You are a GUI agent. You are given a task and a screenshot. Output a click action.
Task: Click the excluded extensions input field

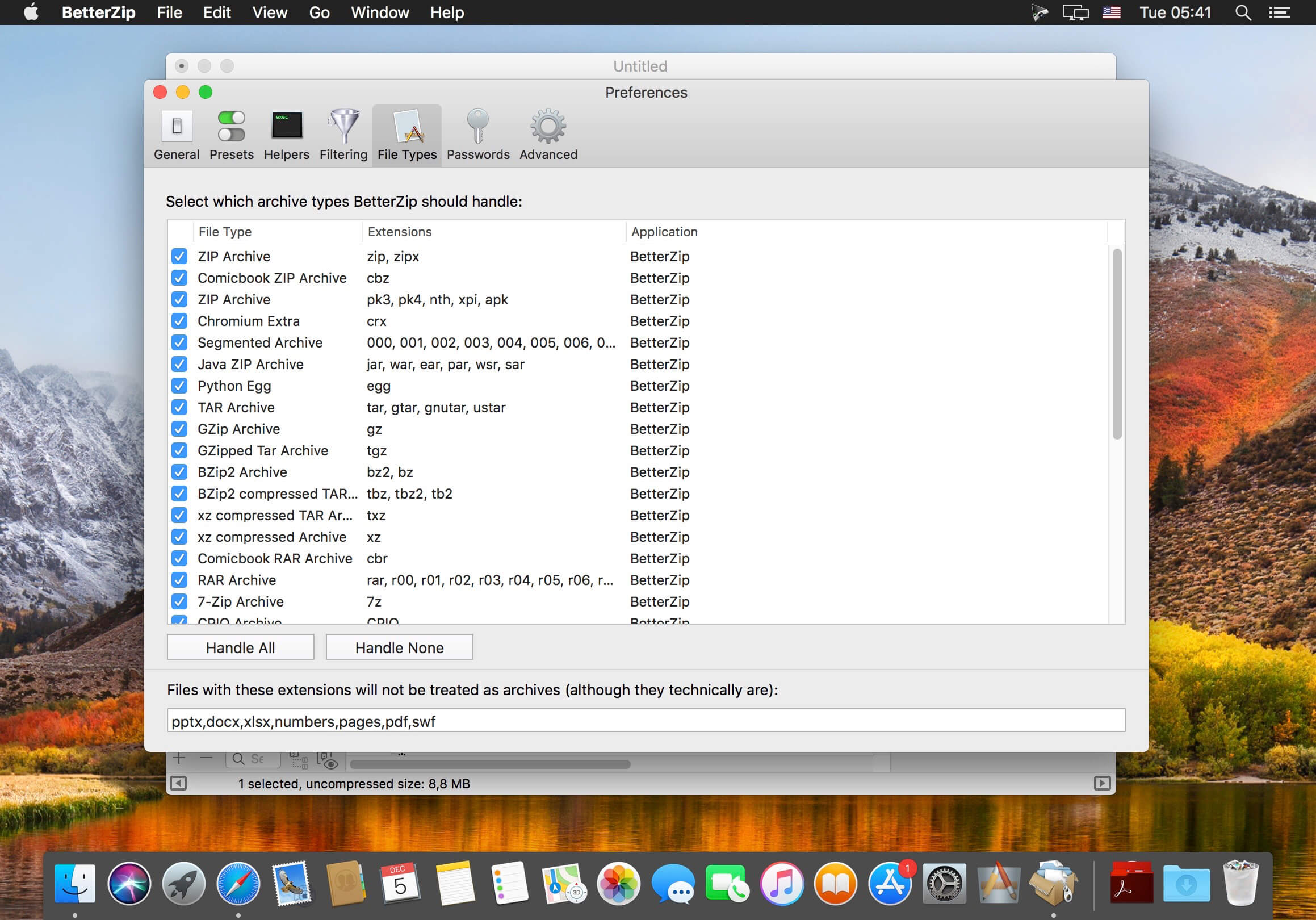[x=645, y=719]
